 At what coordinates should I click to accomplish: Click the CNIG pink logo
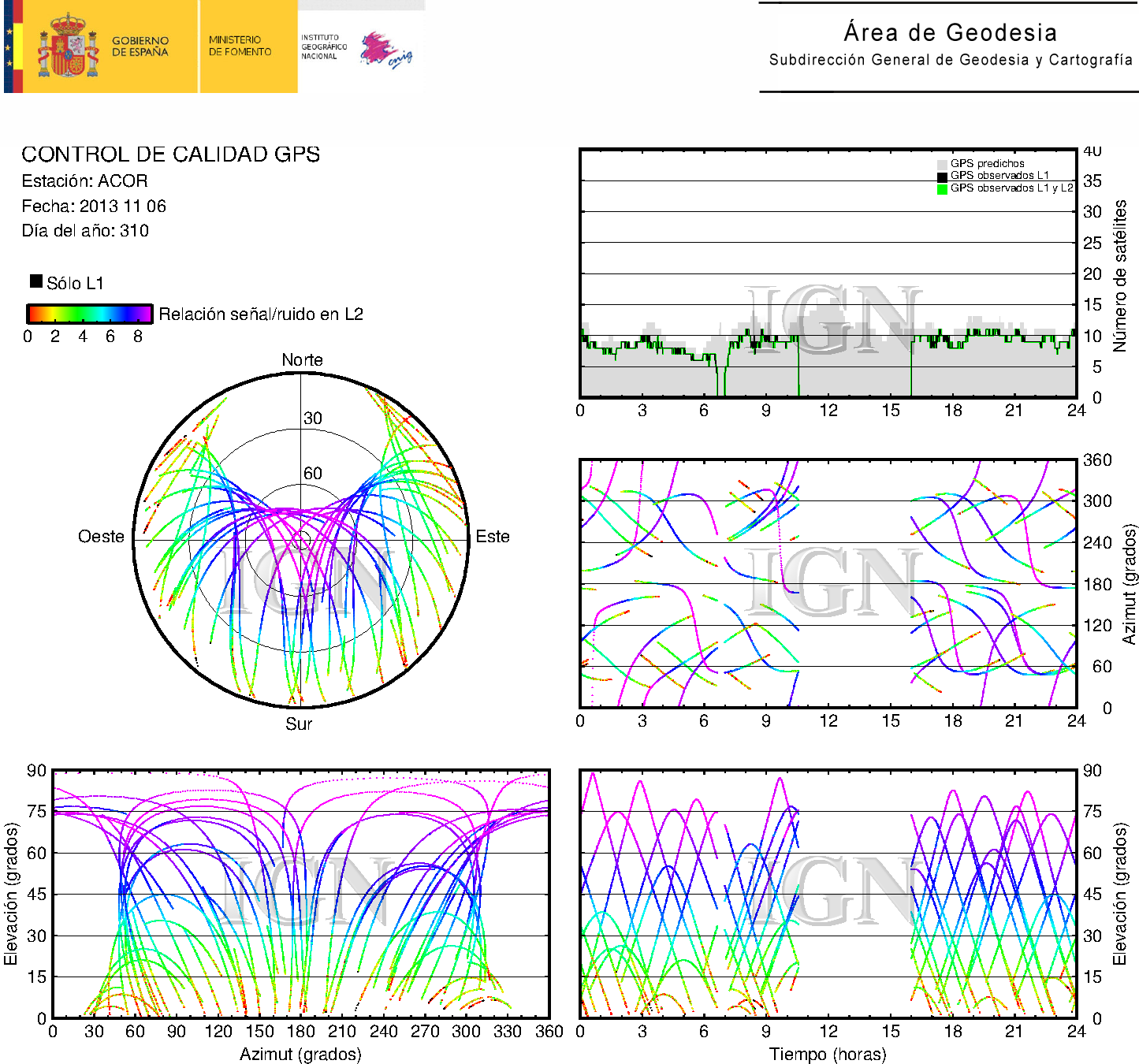[x=386, y=50]
